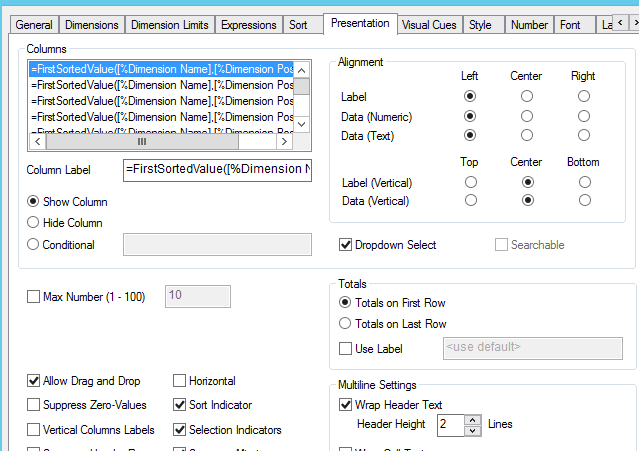639x451 pixels.
Task: Click the Columns horizontal scrollbar thumb
Action: point(142,142)
